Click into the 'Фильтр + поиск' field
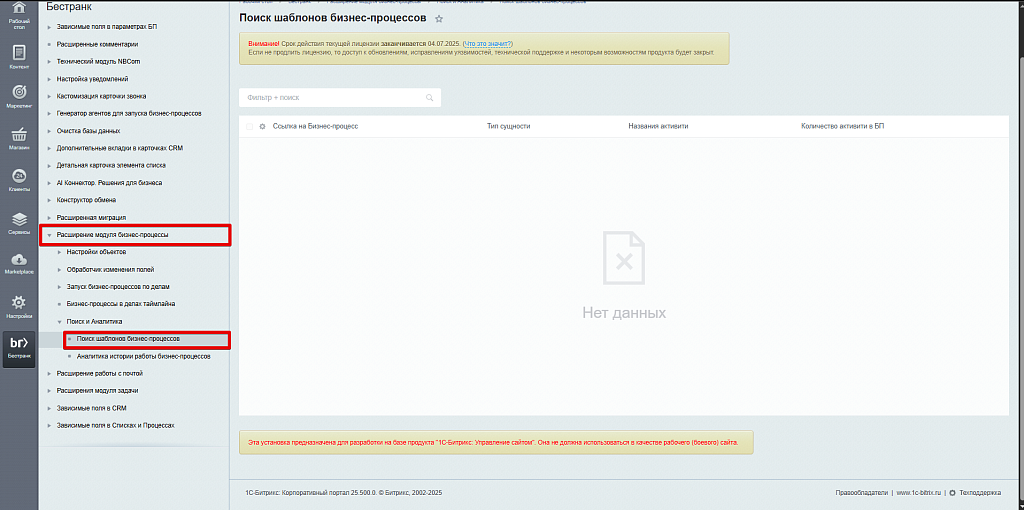The image size is (1024, 510). 330,98
